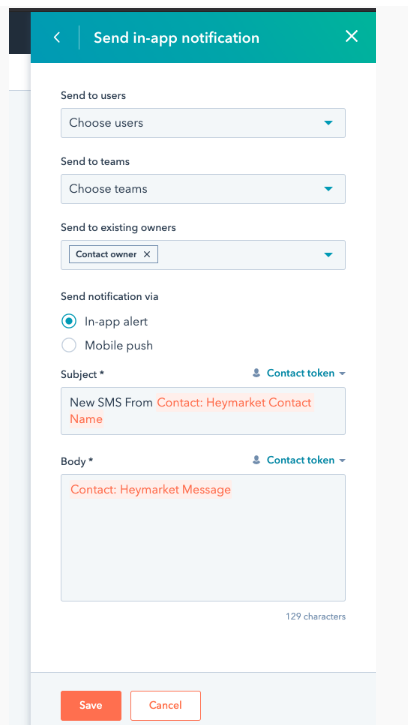
Task: Click the Contact owner tag label
Action: [x=106, y=254]
